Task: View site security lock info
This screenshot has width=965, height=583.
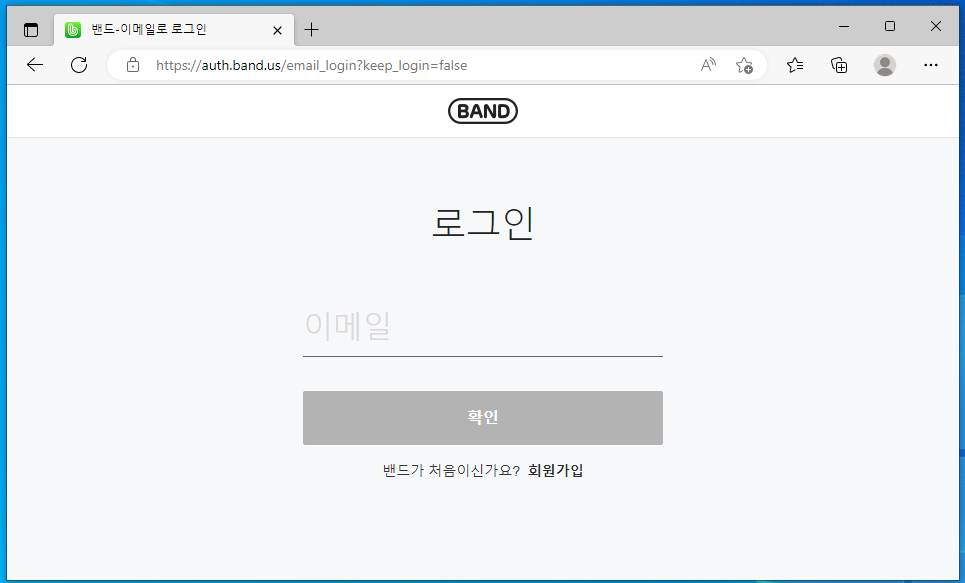Action: pos(133,65)
